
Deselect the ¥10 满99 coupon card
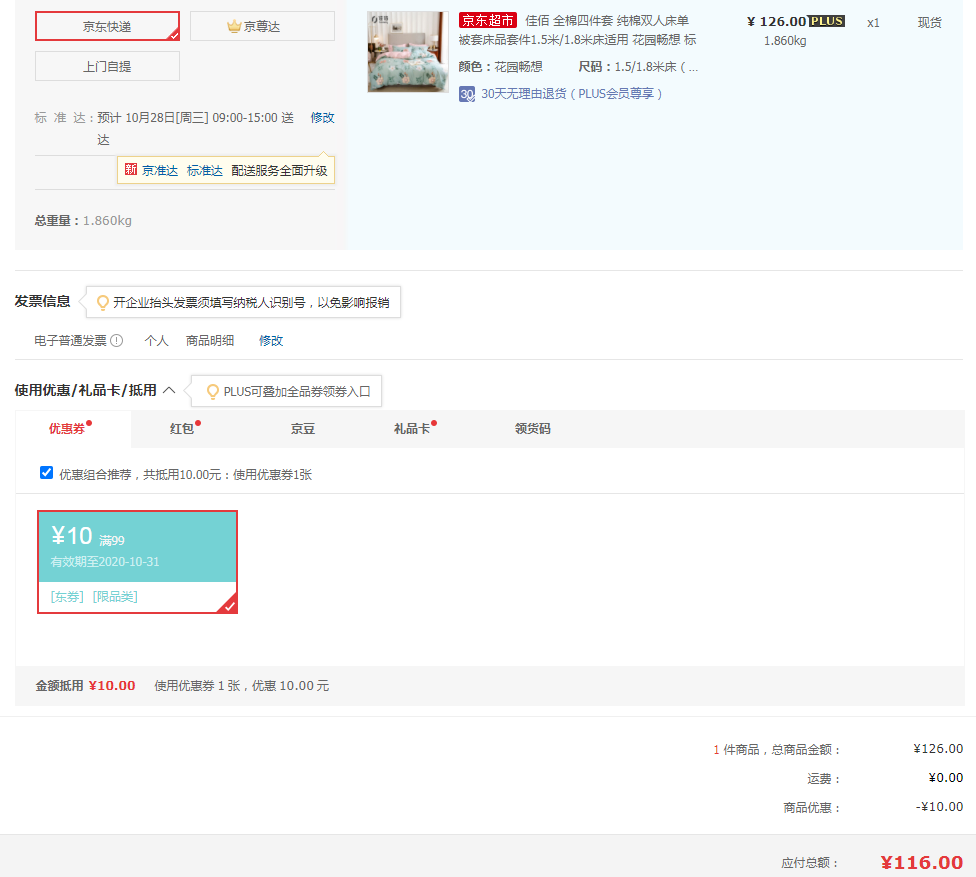(x=138, y=562)
